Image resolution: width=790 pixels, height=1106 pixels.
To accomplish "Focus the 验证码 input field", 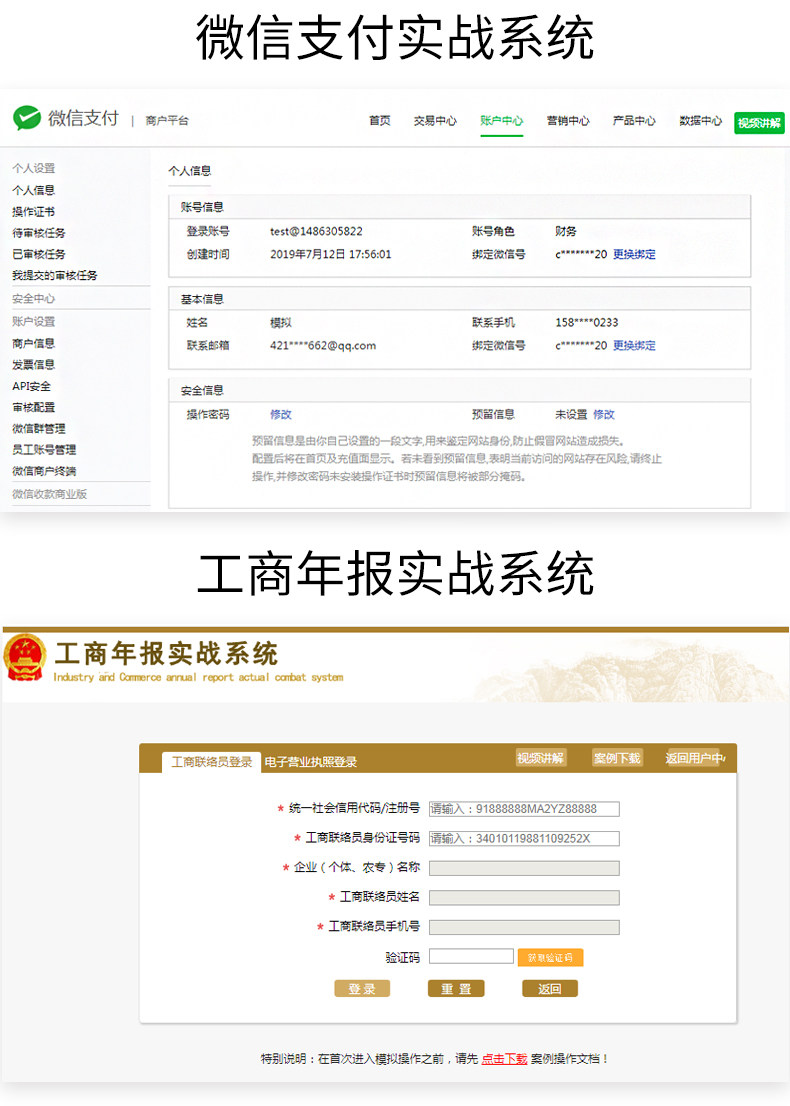I will (471, 956).
